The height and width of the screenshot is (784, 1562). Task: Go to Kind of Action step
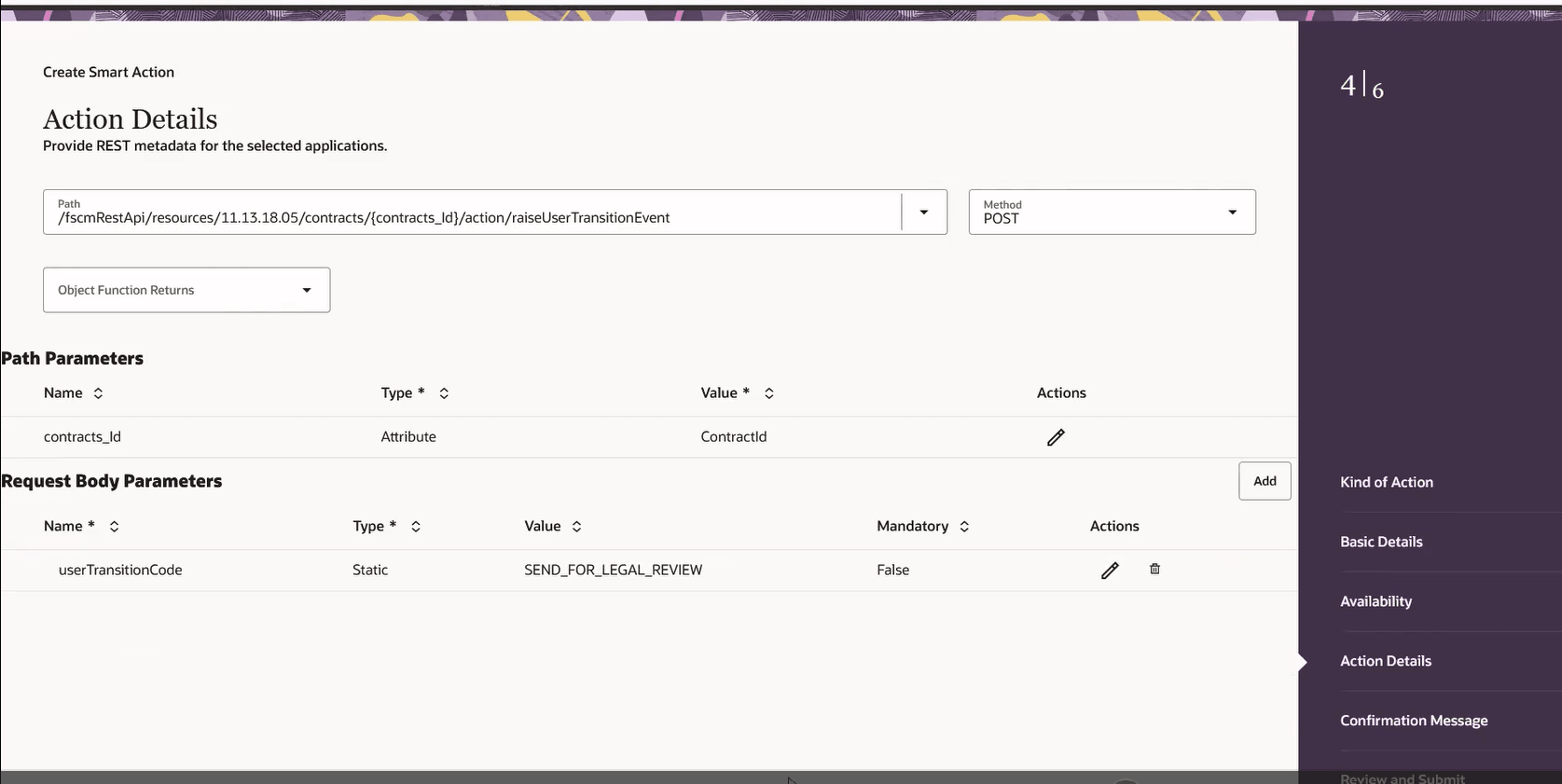pyautogui.click(x=1387, y=482)
